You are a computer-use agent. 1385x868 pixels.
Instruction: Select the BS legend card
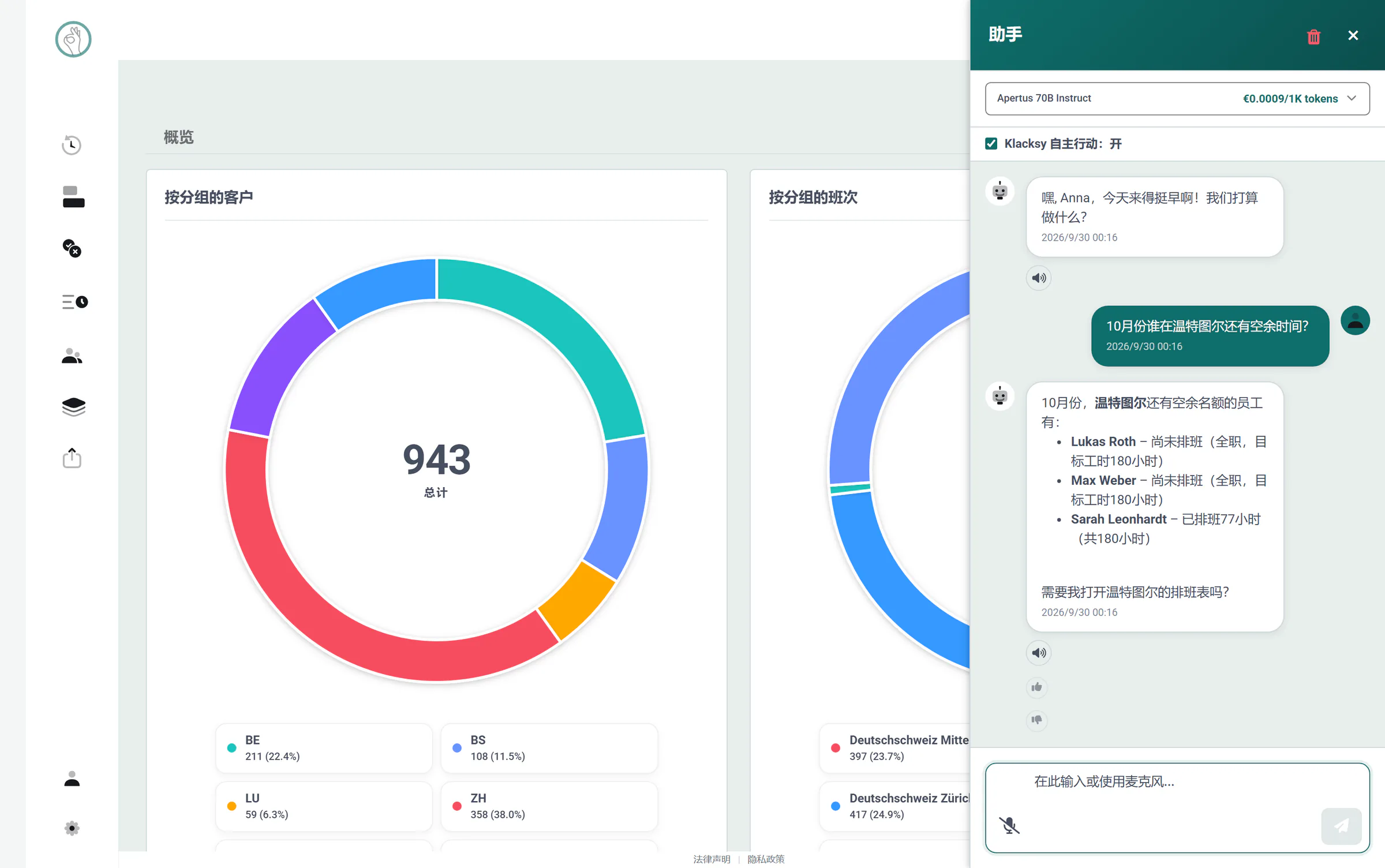549,748
